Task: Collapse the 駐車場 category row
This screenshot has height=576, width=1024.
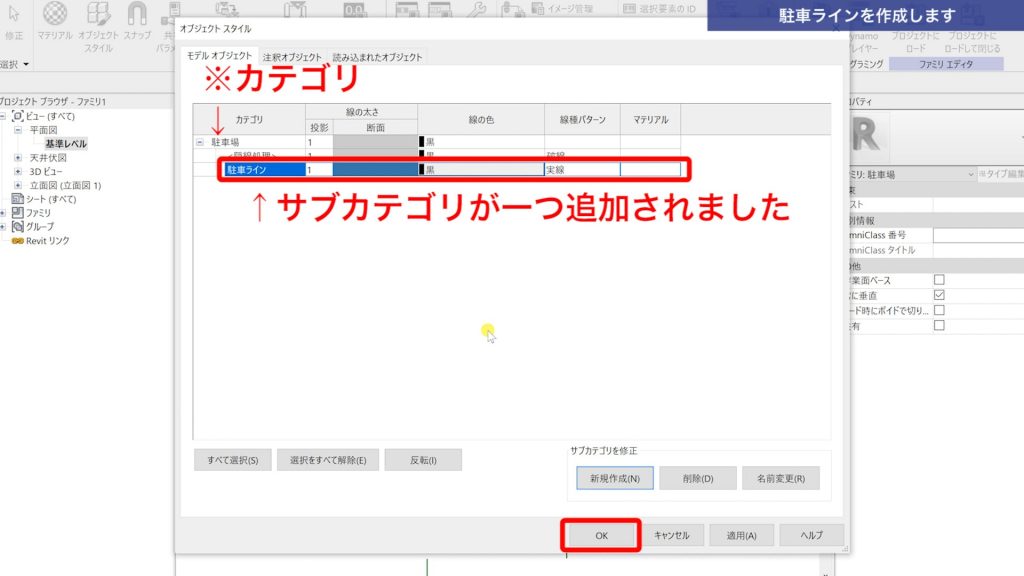Action: [201, 143]
